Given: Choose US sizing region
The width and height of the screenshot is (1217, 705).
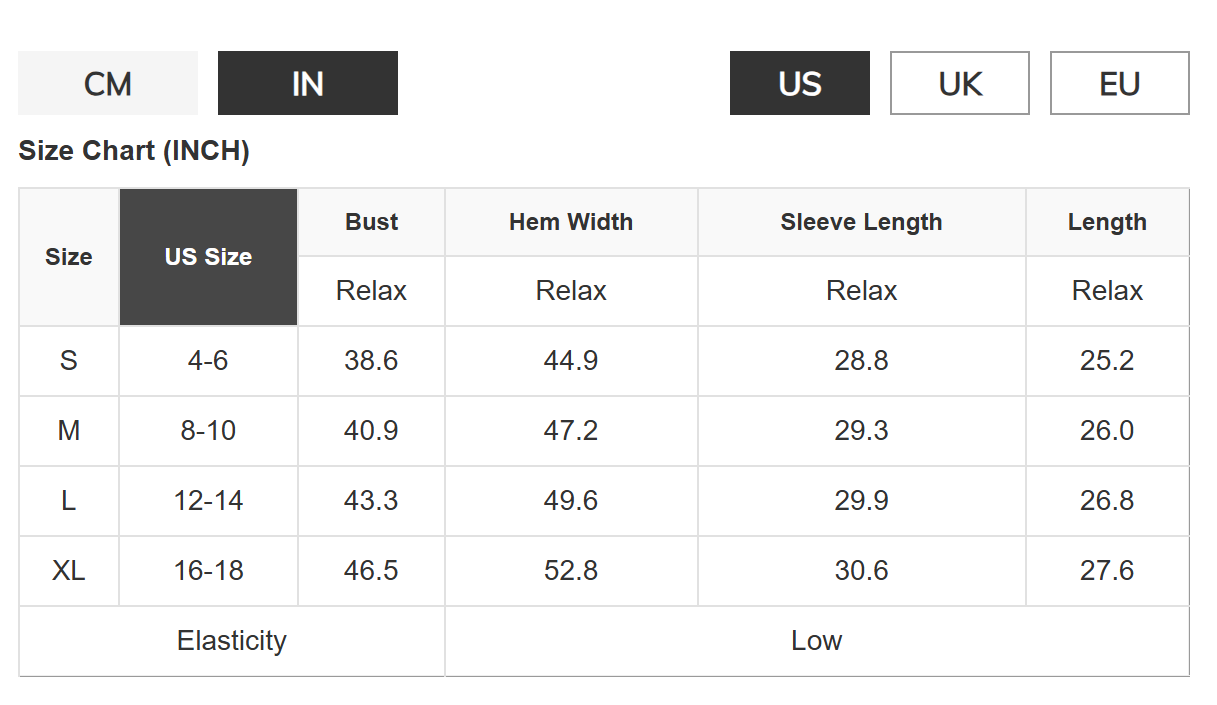Looking at the screenshot, I should [800, 83].
